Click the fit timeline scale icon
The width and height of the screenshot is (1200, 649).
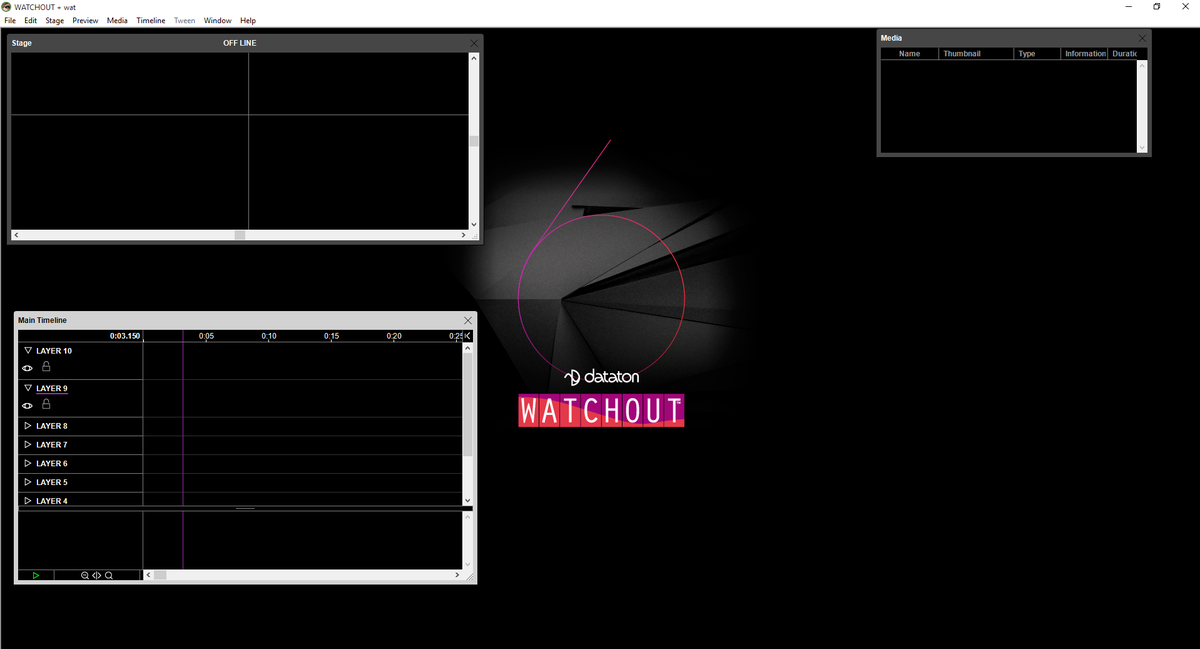click(97, 575)
